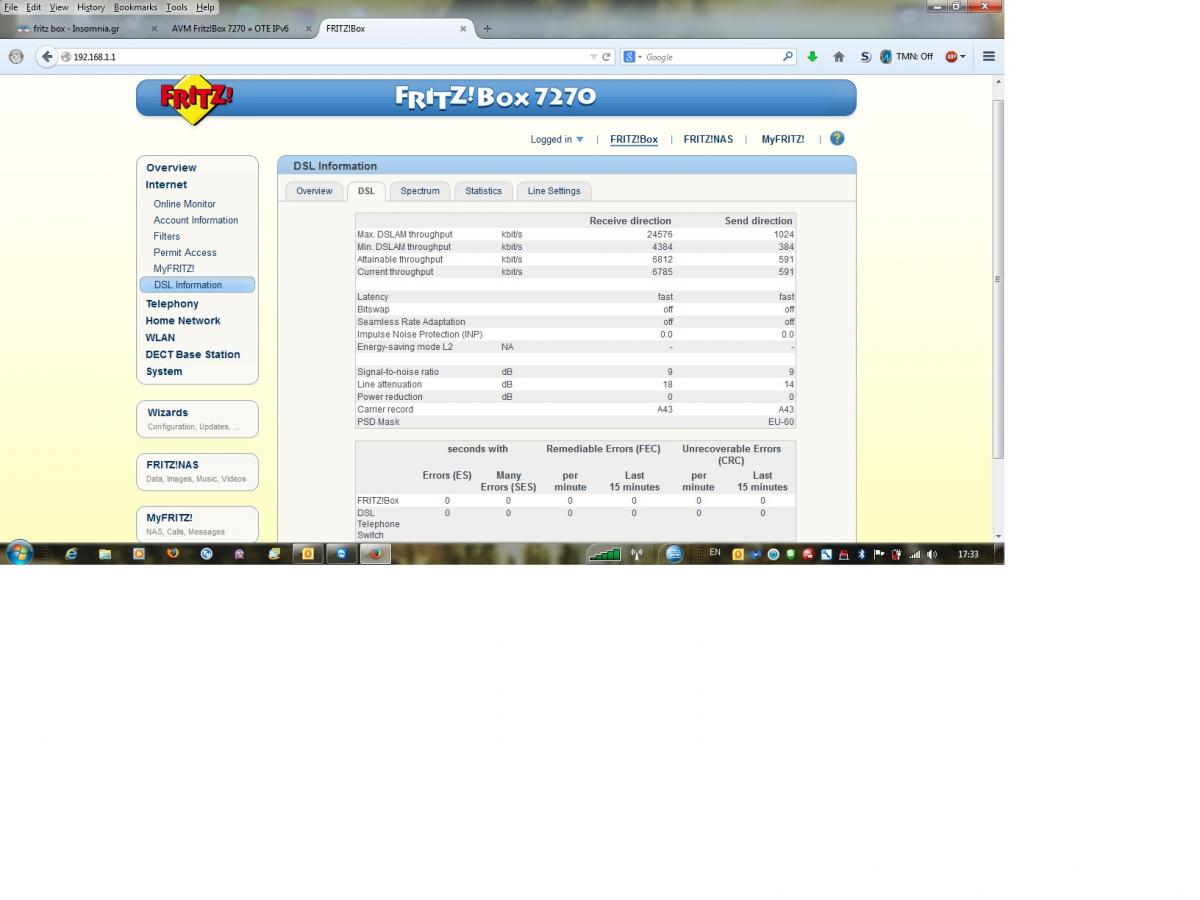Click the FRITZ!Box header link
The width and height of the screenshot is (1200, 900).
pos(634,139)
